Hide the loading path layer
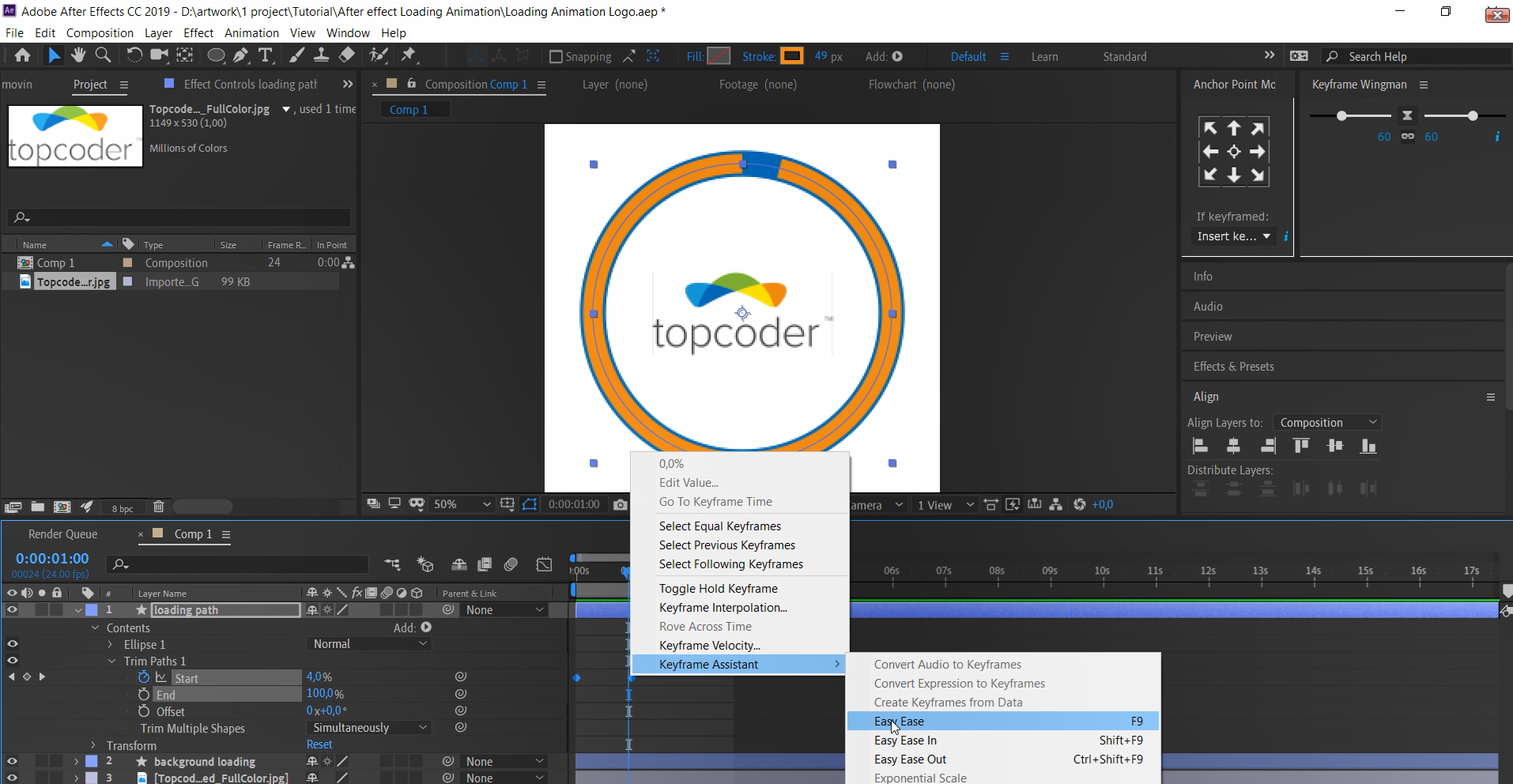The height and width of the screenshot is (784, 1513). tap(12, 610)
